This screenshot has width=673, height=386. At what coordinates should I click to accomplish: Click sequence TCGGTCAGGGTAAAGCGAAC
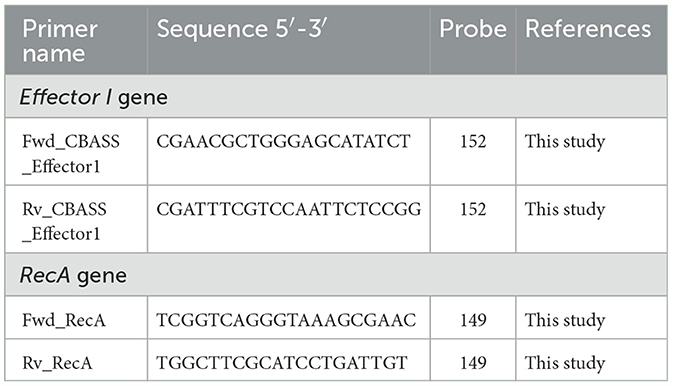tap(286, 320)
